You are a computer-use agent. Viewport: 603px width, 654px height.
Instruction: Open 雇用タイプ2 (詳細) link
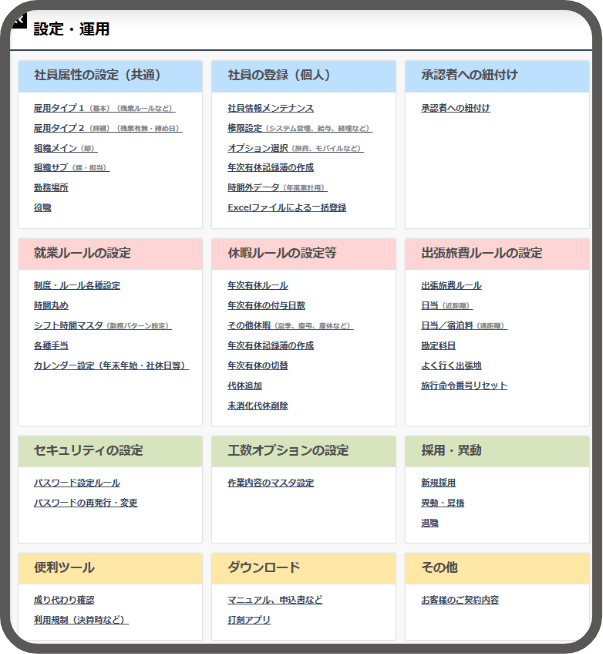pos(108,128)
